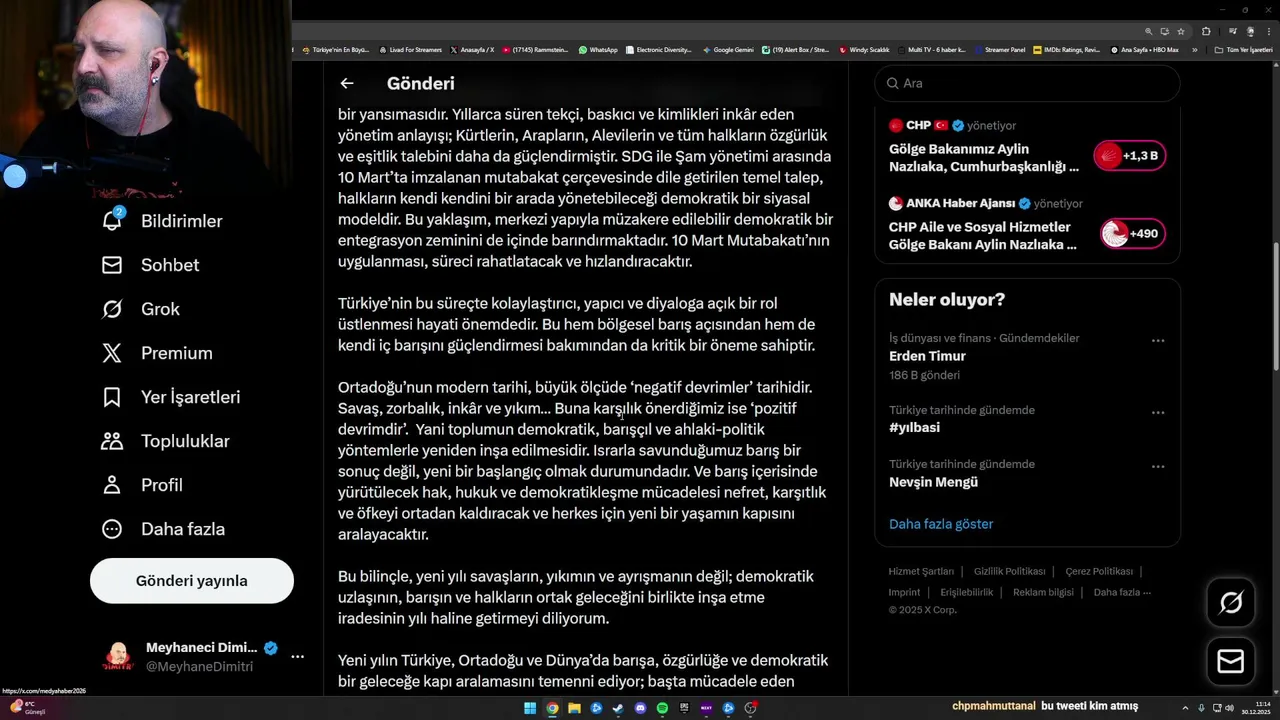Open Discord from the taskbar
Screen dimensions: 1280x720
click(640, 708)
